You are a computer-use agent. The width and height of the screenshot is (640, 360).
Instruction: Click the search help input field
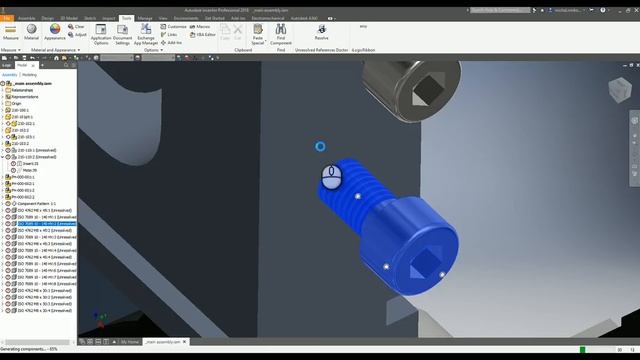pyautogui.click(x=500, y=10)
